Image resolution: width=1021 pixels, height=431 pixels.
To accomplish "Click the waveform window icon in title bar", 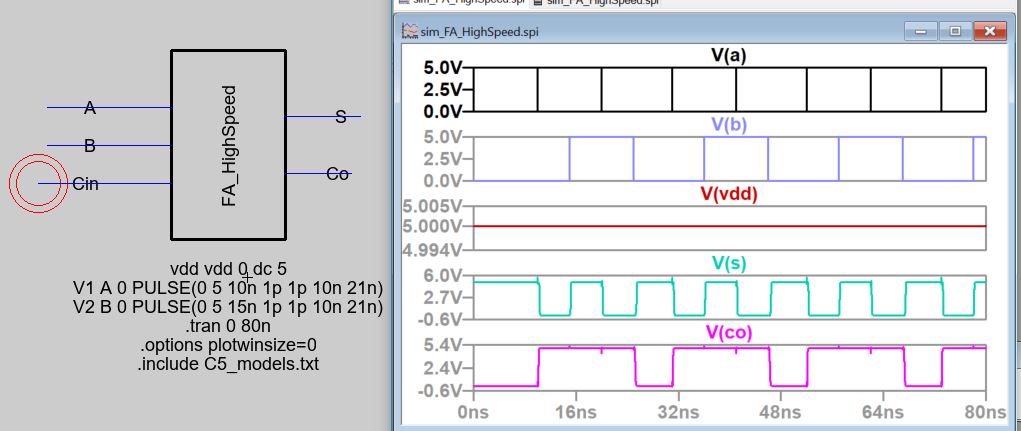I will (410, 31).
